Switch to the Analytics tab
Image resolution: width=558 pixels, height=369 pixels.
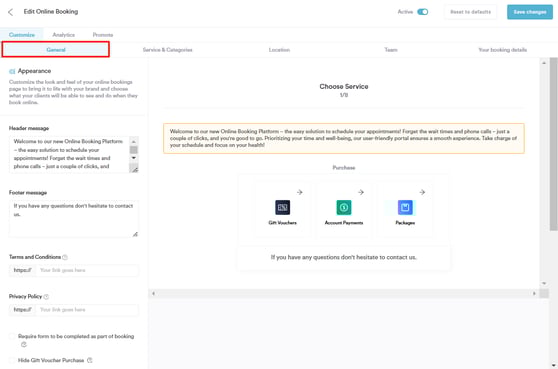tap(63, 35)
